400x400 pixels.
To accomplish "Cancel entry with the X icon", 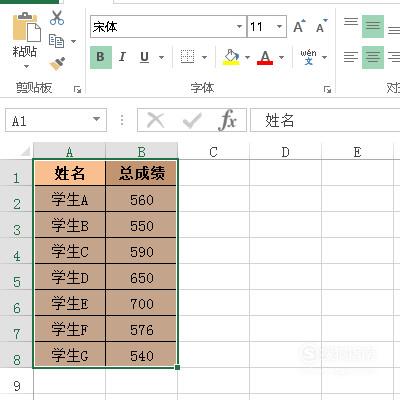I will 156,120.
